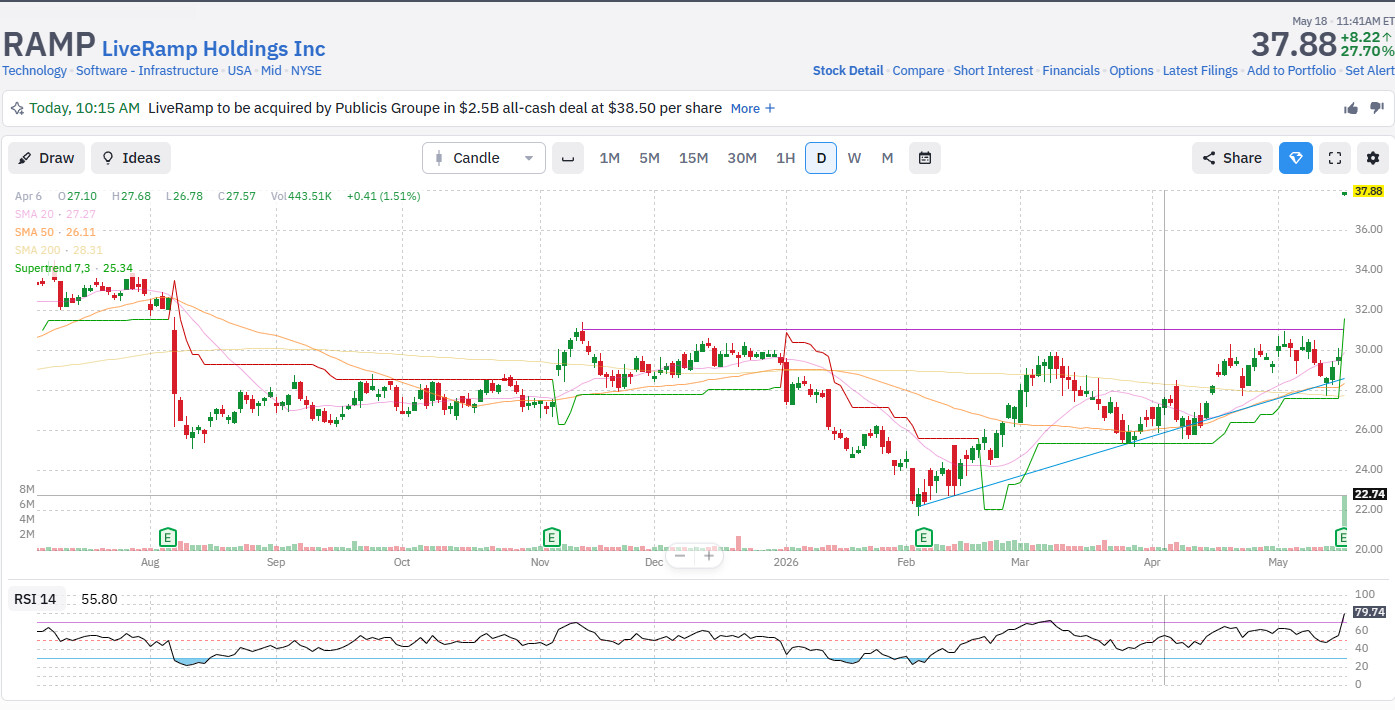Switch to the 15M timeframe
1395x710 pixels.
pos(694,158)
